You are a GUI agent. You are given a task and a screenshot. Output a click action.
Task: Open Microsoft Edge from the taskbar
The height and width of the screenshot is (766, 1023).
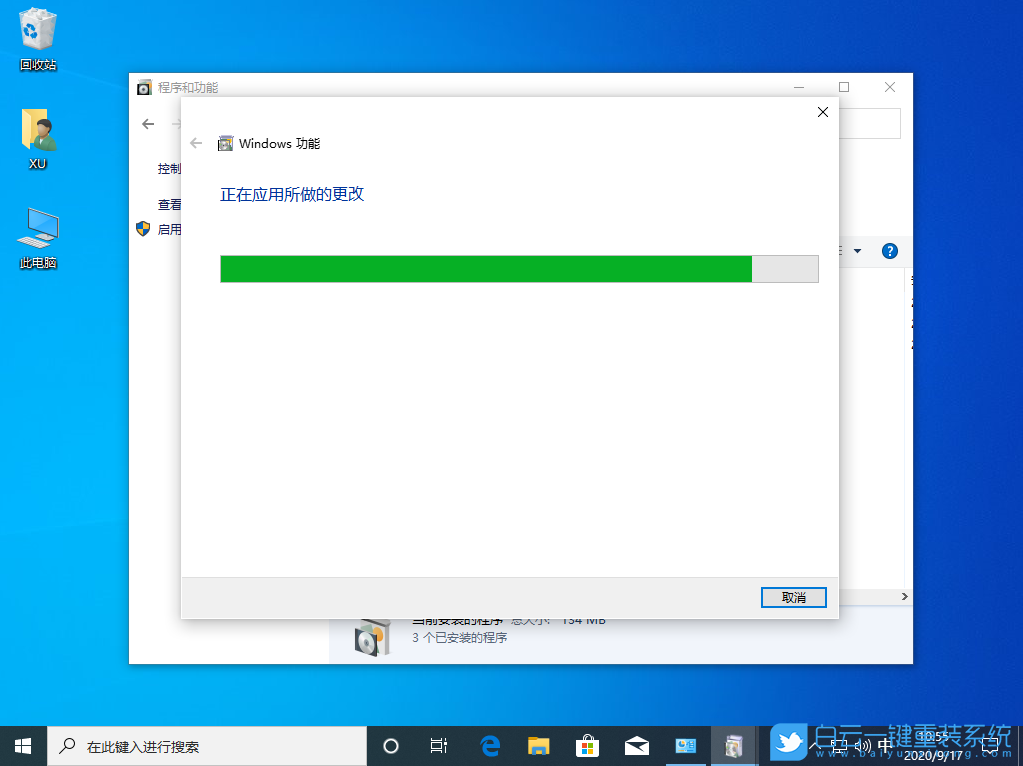coord(489,745)
